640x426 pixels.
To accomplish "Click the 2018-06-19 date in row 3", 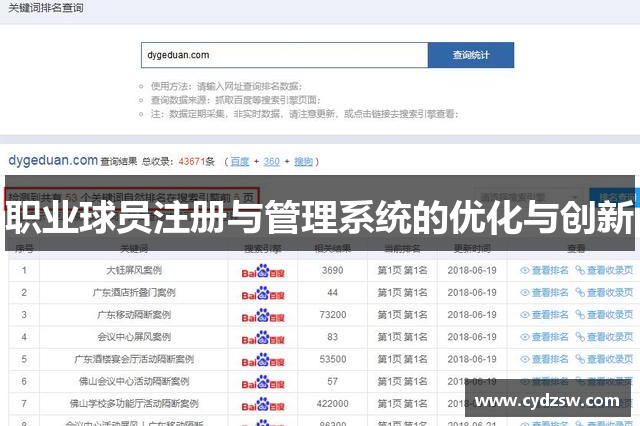I will coord(472,315).
